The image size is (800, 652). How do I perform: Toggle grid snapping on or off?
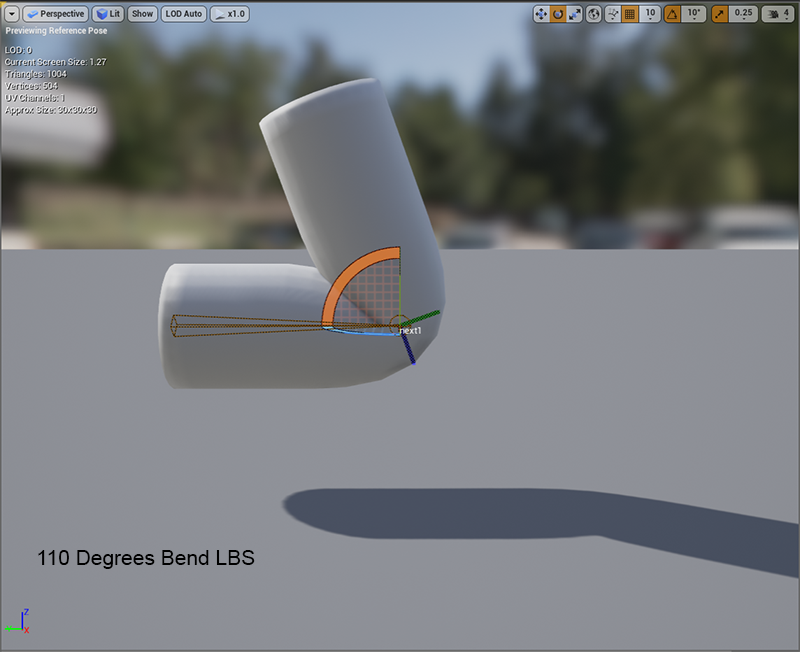(x=630, y=14)
